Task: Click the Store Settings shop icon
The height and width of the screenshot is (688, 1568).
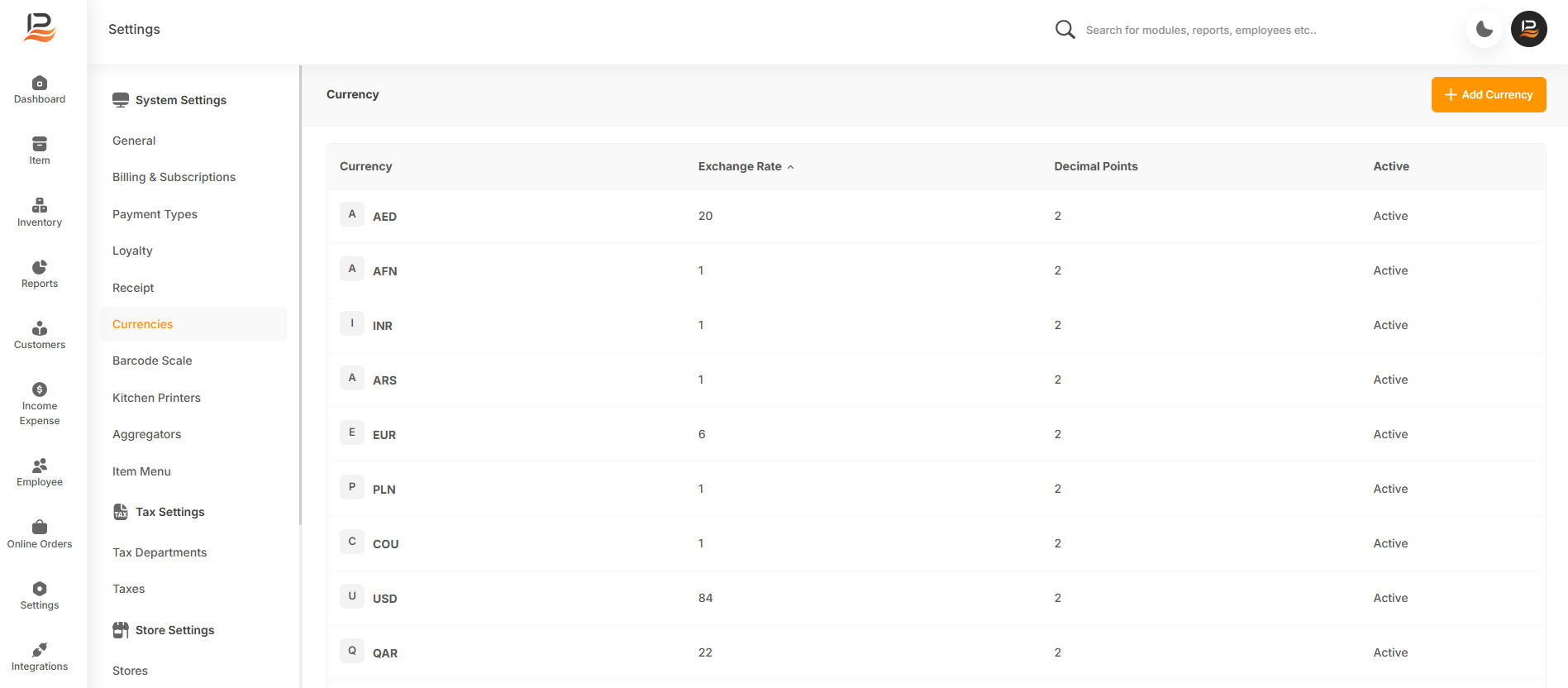Action: [121, 630]
